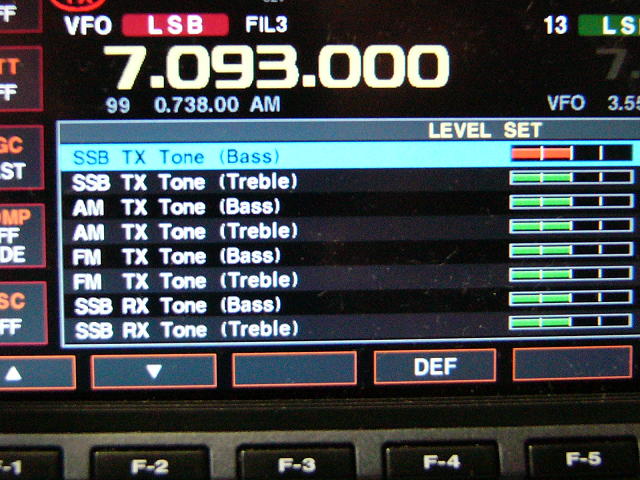Toggle the ATT attenuator button
640x480 pixels.
coord(20,77)
